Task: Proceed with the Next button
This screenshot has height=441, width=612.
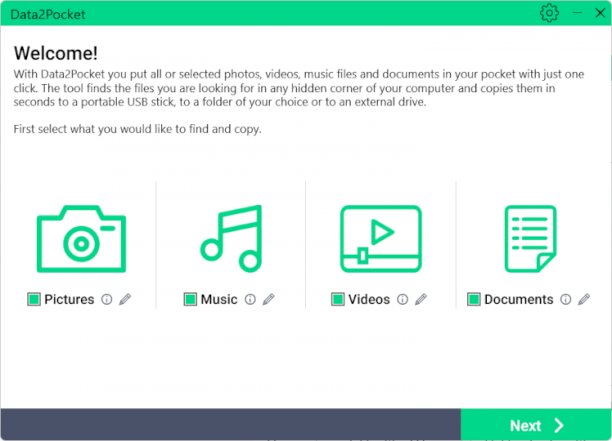Action: tap(536, 425)
